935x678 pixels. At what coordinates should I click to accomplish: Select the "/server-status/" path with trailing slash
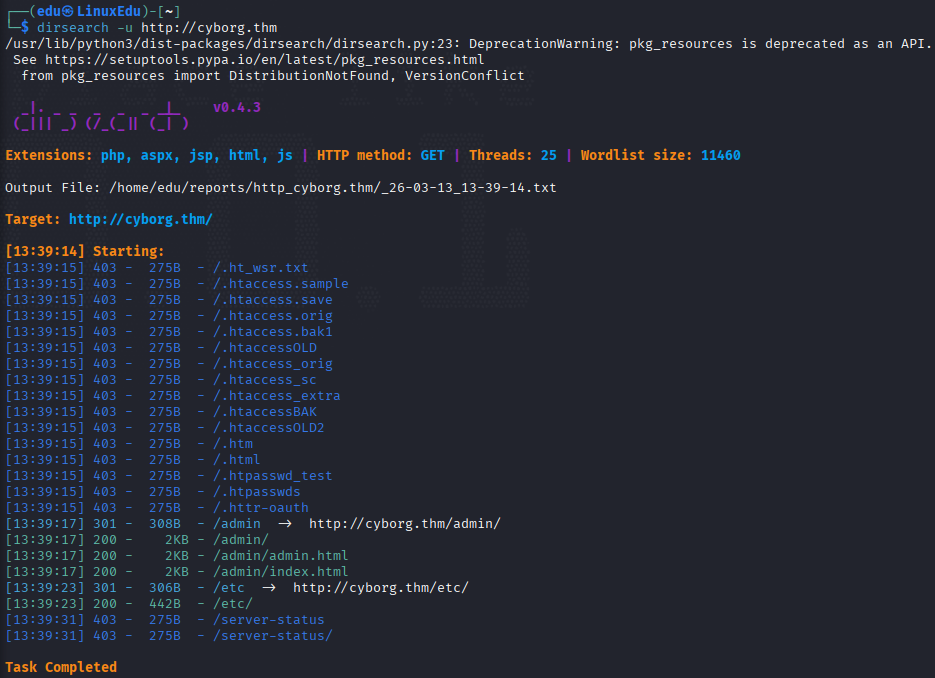point(273,636)
